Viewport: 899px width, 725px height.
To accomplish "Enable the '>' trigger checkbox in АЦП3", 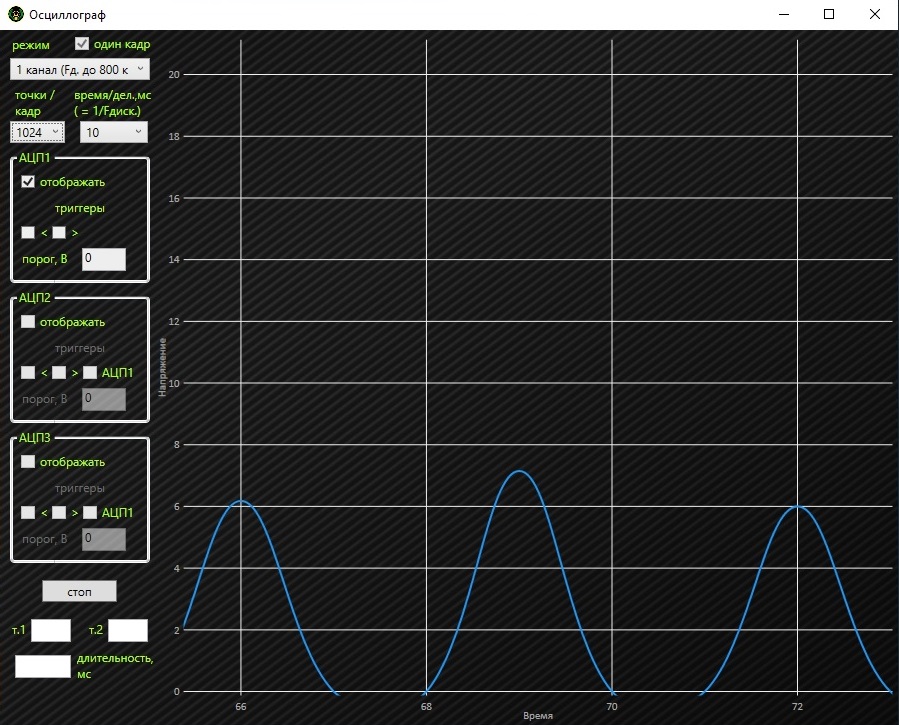I will point(59,512).
